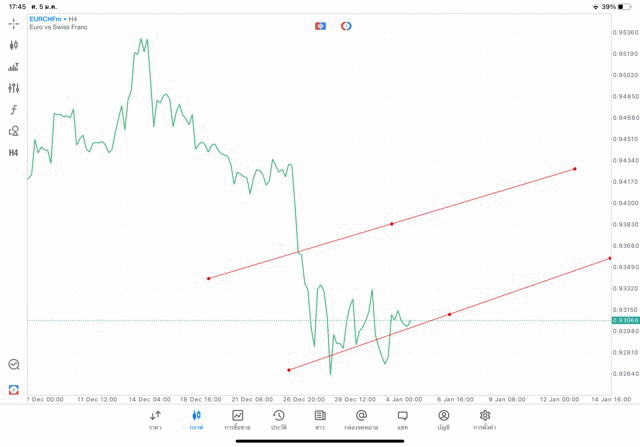The width and height of the screenshot is (640, 447).
Task: Open the indicators icon in left sidebar
Action: point(14,67)
